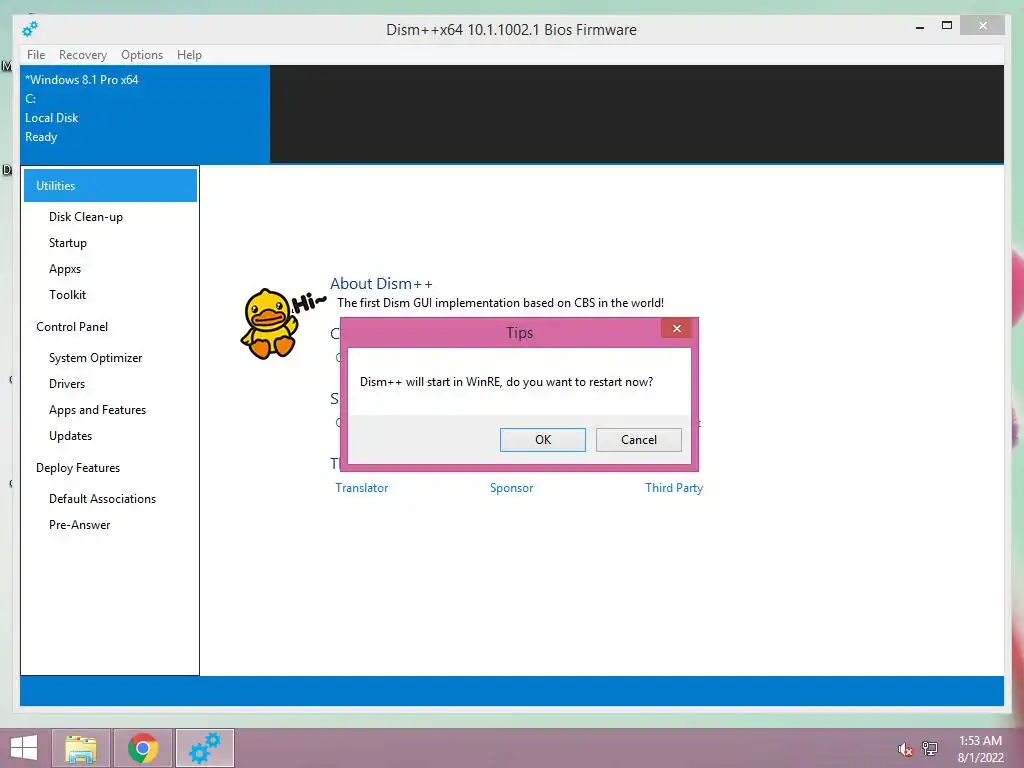Select the Control Panel section
The image size is (1024, 768).
pyautogui.click(x=72, y=327)
